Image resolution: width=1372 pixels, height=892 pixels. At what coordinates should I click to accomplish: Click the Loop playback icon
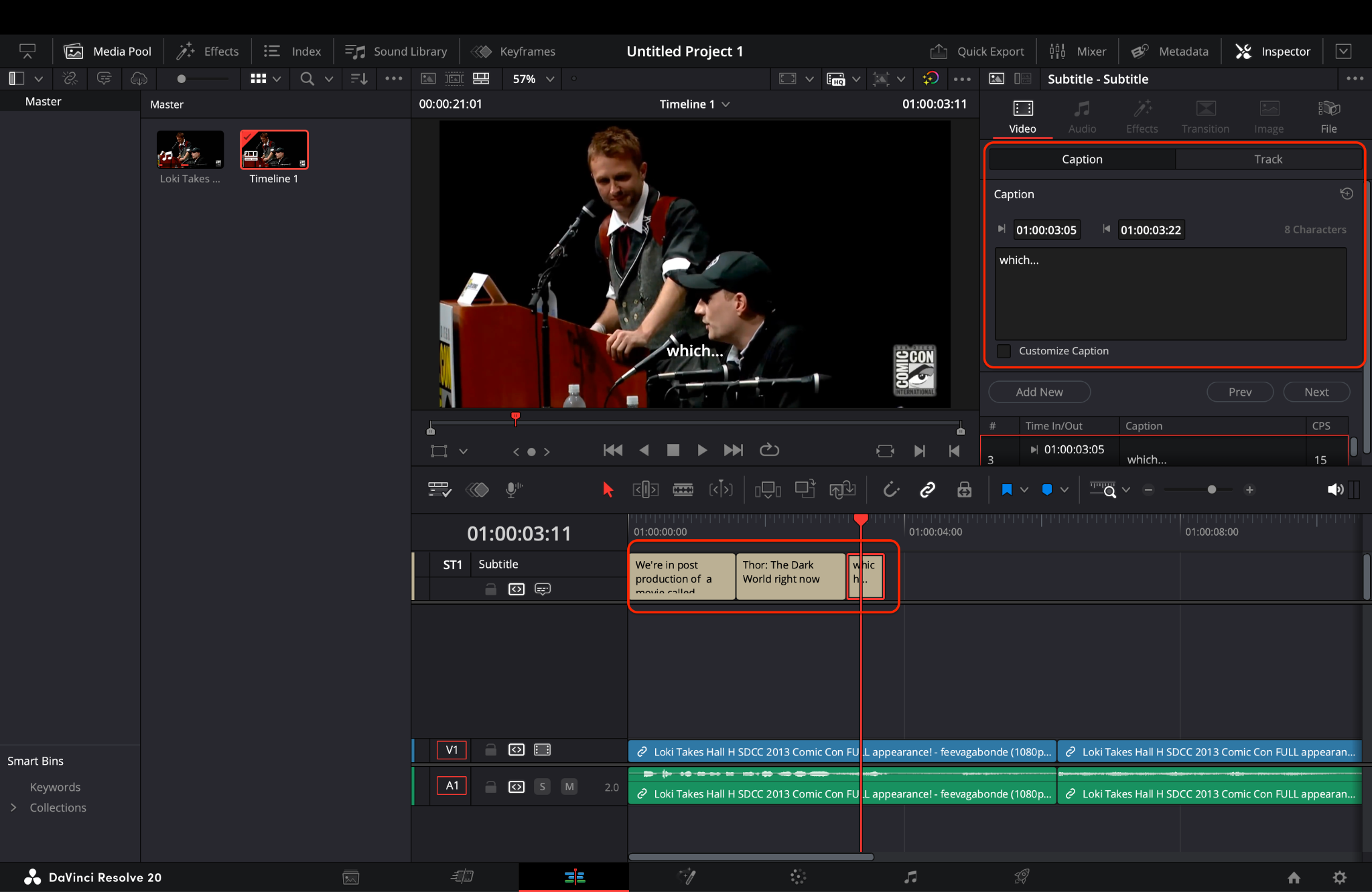point(769,450)
